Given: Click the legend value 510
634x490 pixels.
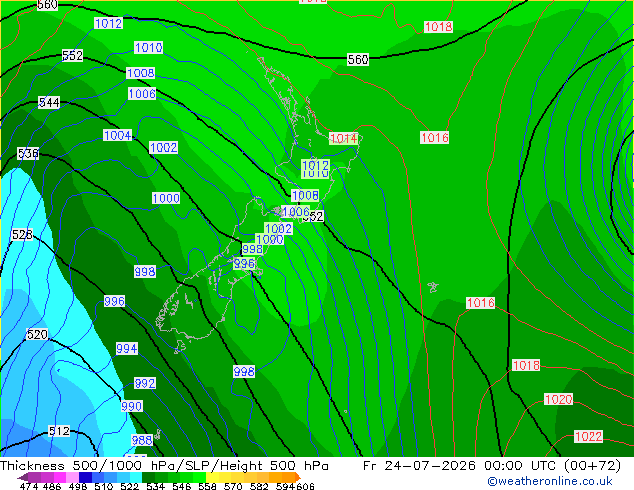Looking at the screenshot, I should click(104, 486).
